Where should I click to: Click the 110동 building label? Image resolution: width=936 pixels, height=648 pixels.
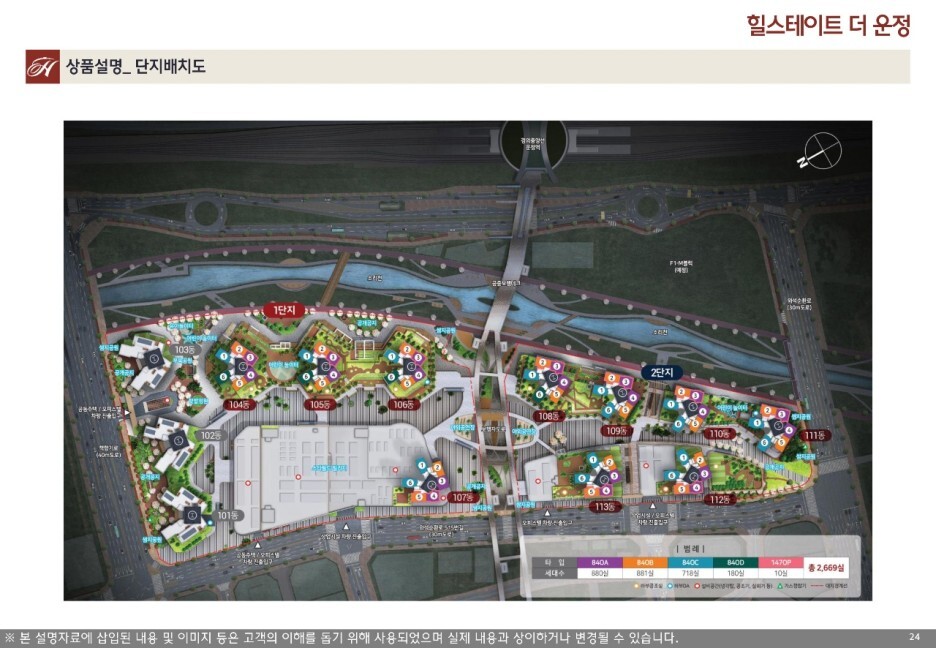coord(719,434)
